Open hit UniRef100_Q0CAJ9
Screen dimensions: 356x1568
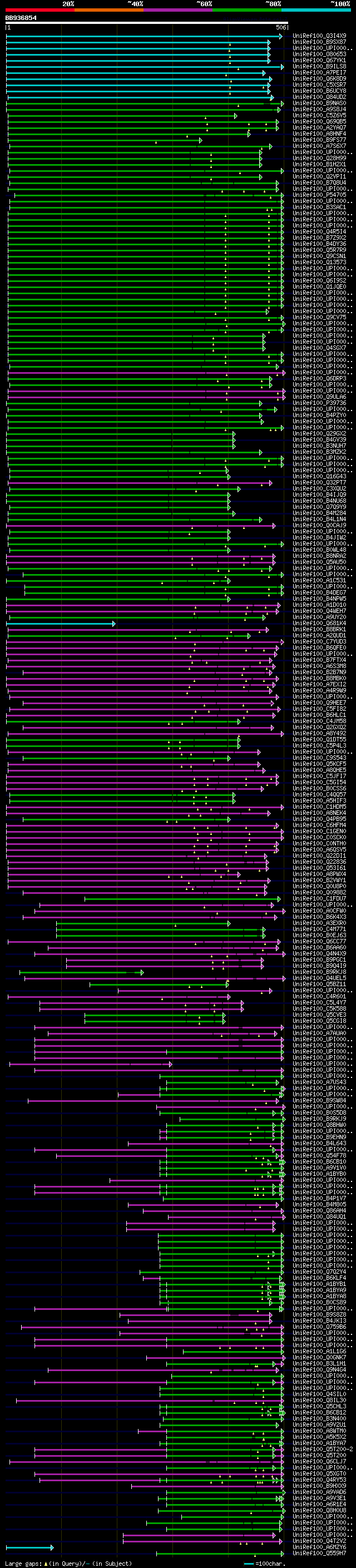click(319, 525)
